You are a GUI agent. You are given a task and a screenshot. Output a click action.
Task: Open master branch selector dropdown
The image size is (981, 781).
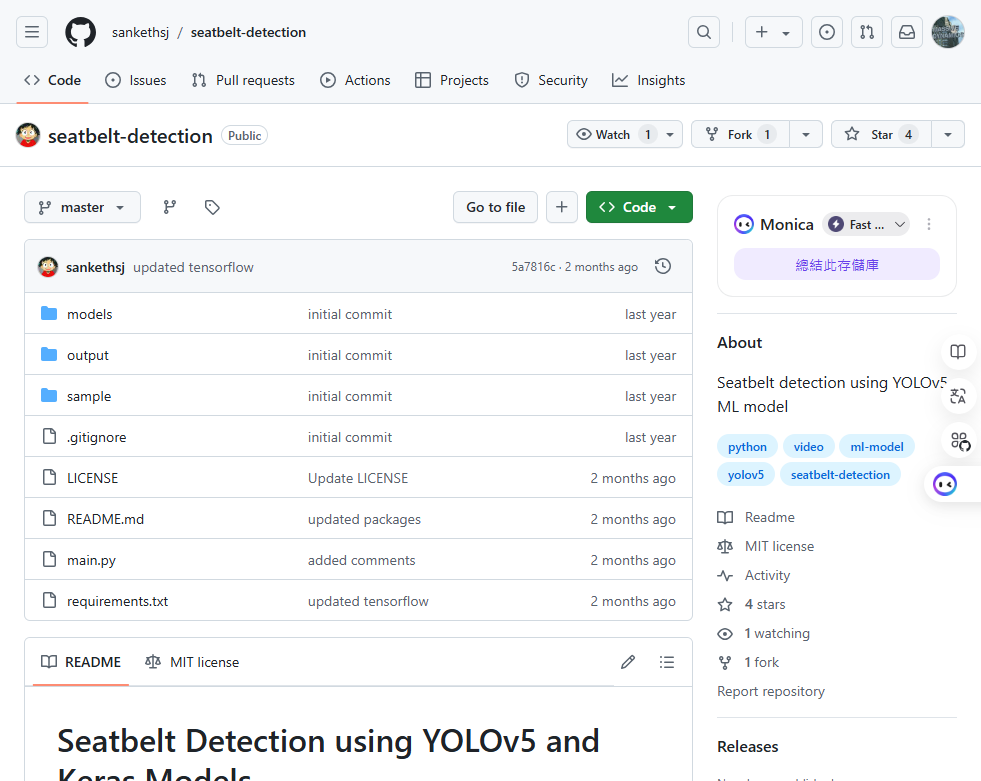click(x=82, y=207)
